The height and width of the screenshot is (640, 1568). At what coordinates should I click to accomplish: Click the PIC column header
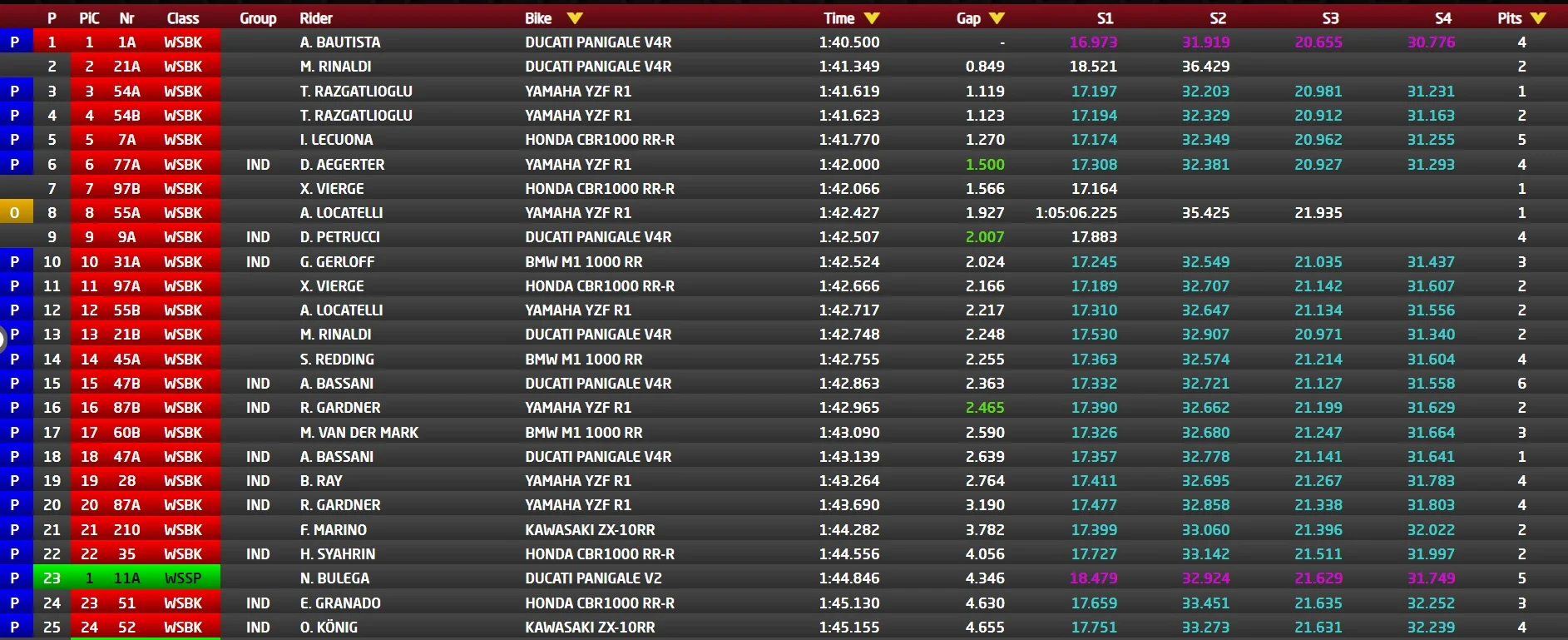pos(89,18)
